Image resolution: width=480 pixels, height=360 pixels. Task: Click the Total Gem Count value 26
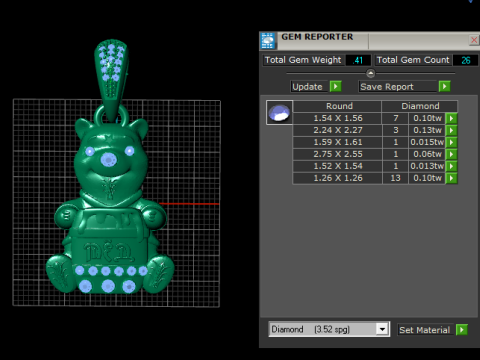pos(466,60)
